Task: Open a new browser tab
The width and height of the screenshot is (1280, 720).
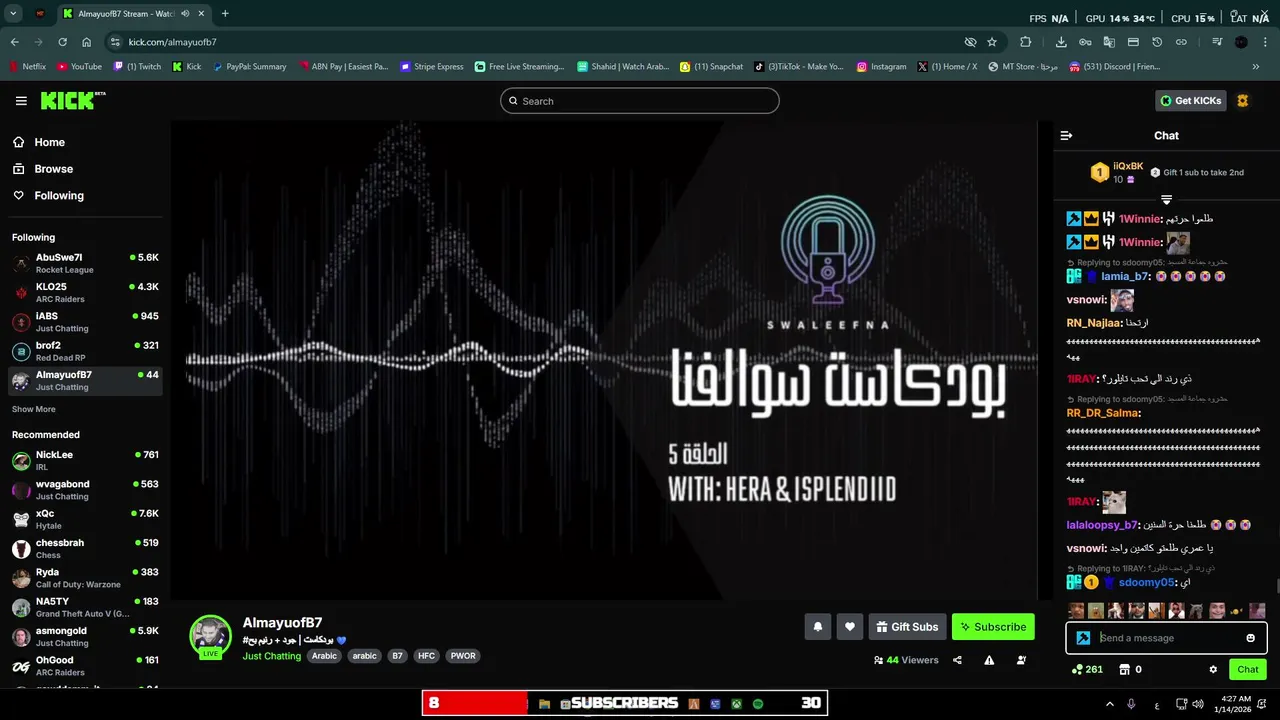Action: [225, 14]
